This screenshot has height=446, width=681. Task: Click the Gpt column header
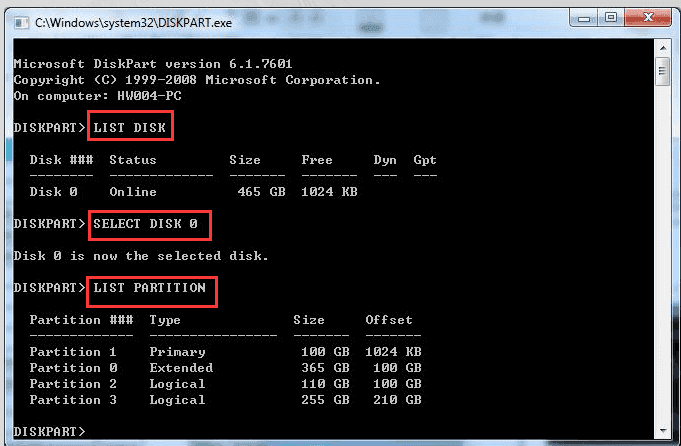click(425, 160)
